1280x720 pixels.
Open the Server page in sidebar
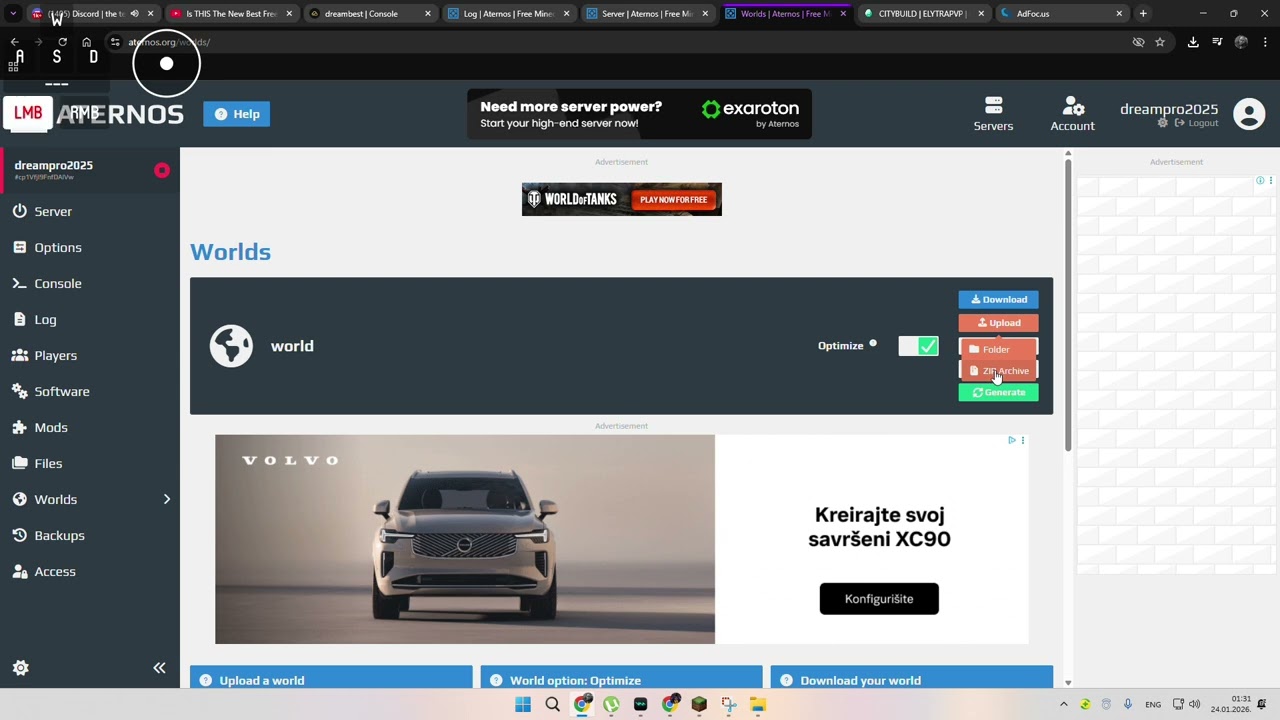[90, 211]
